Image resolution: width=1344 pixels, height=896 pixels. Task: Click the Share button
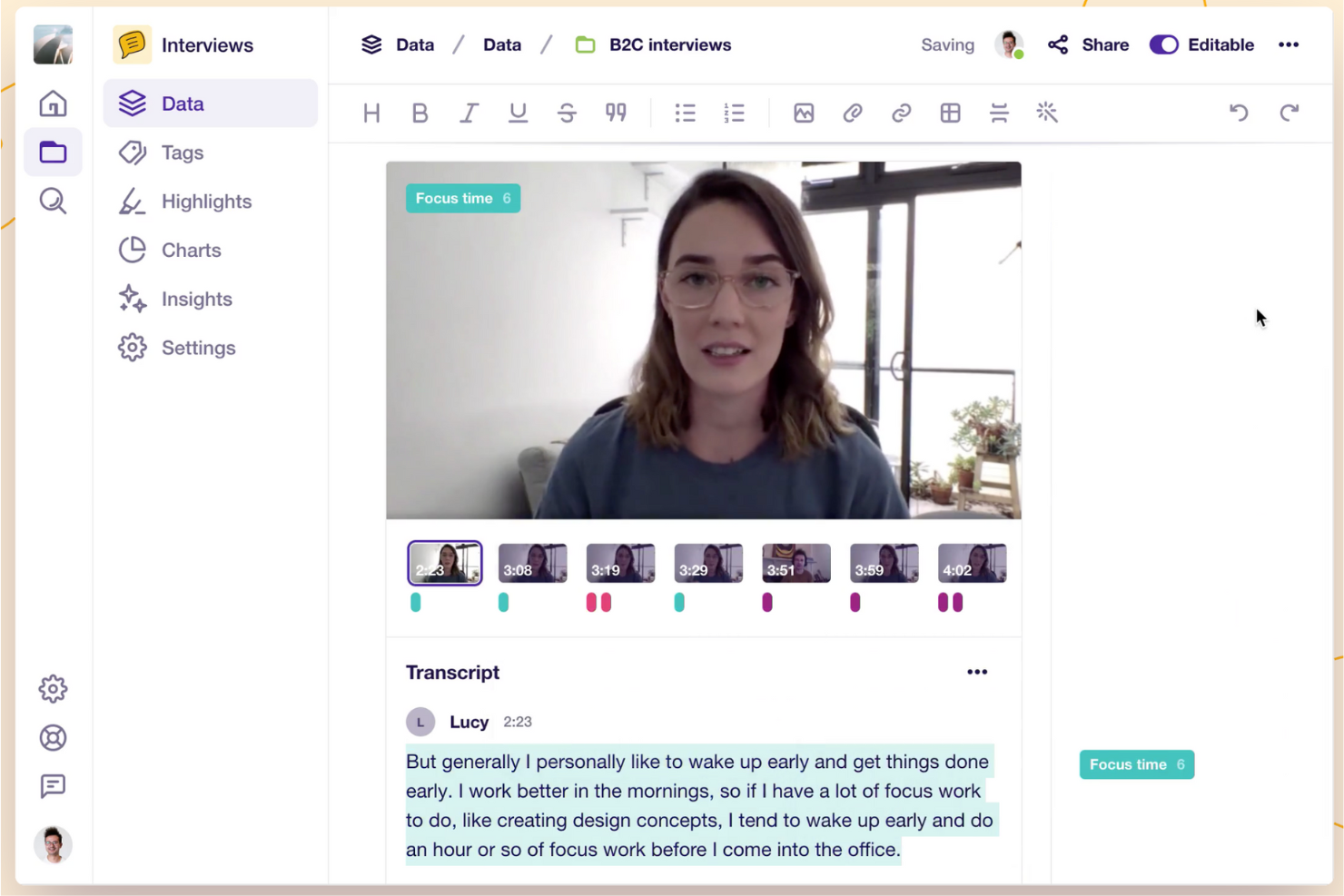tap(1088, 44)
